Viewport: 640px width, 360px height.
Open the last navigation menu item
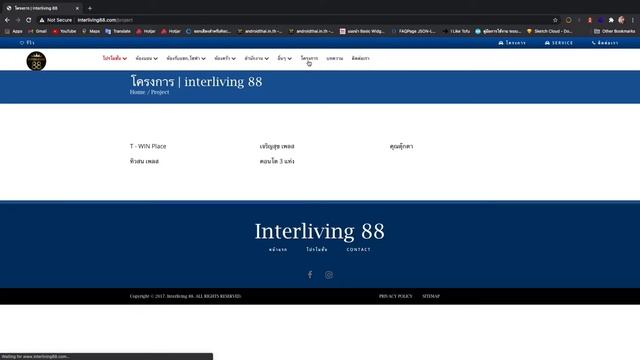[360, 58]
